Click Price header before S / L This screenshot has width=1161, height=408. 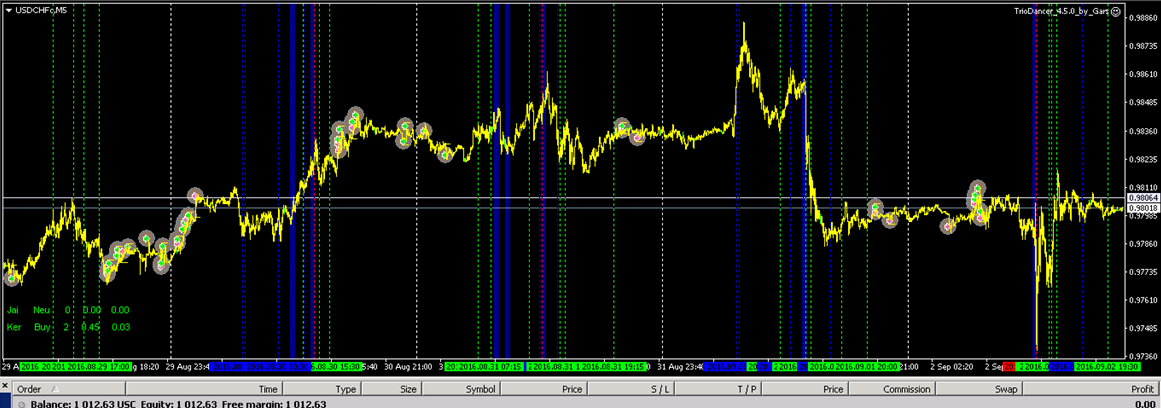[544, 389]
